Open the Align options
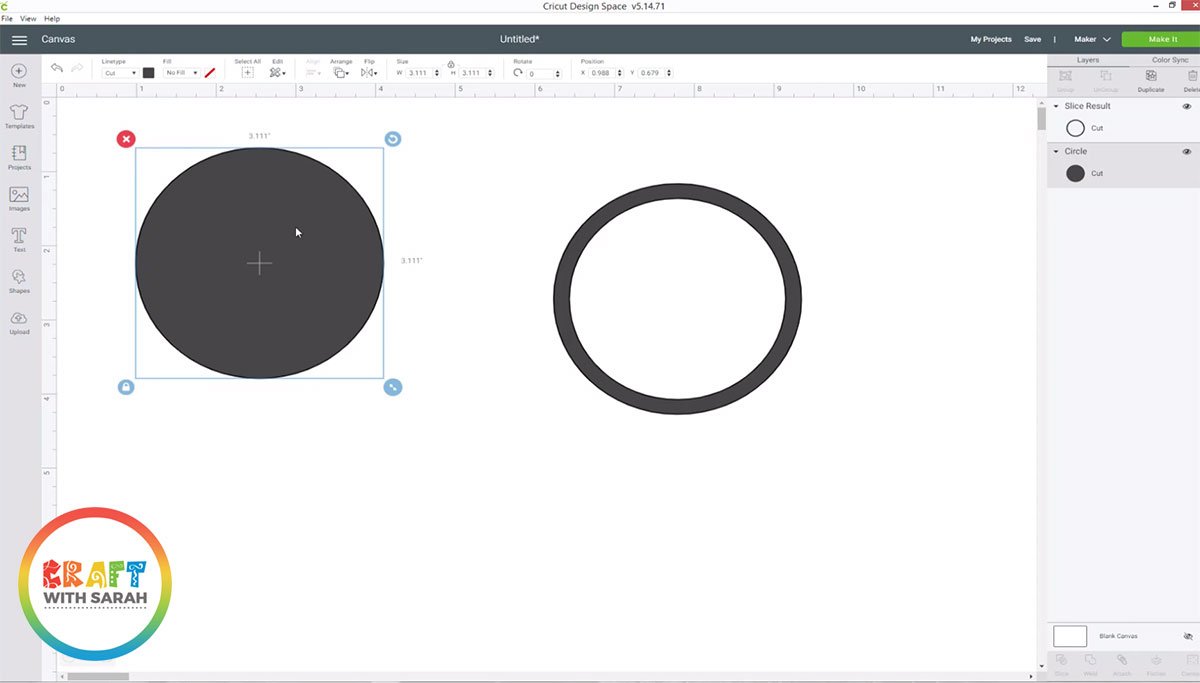The image size is (1200, 683). [313, 72]
